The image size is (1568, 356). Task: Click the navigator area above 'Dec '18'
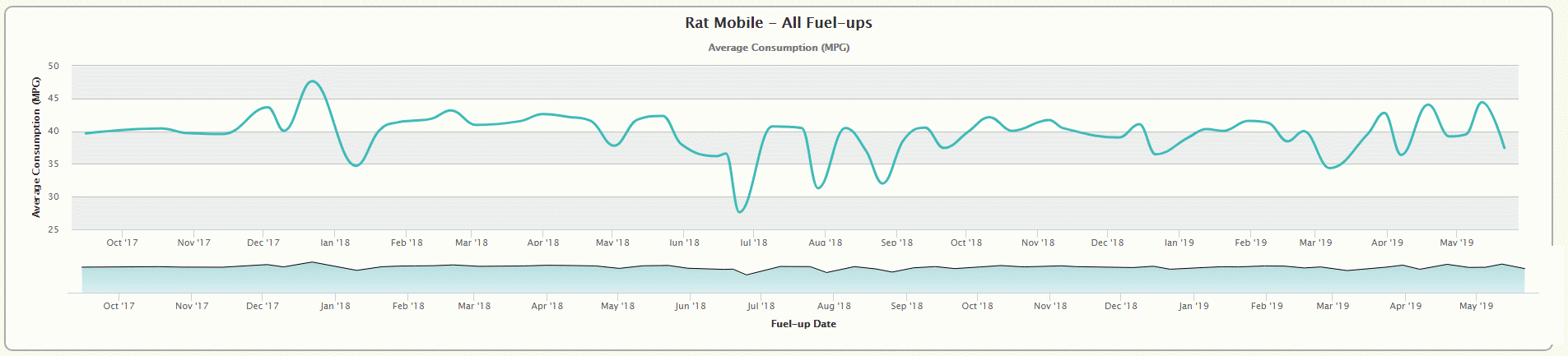1120,280
